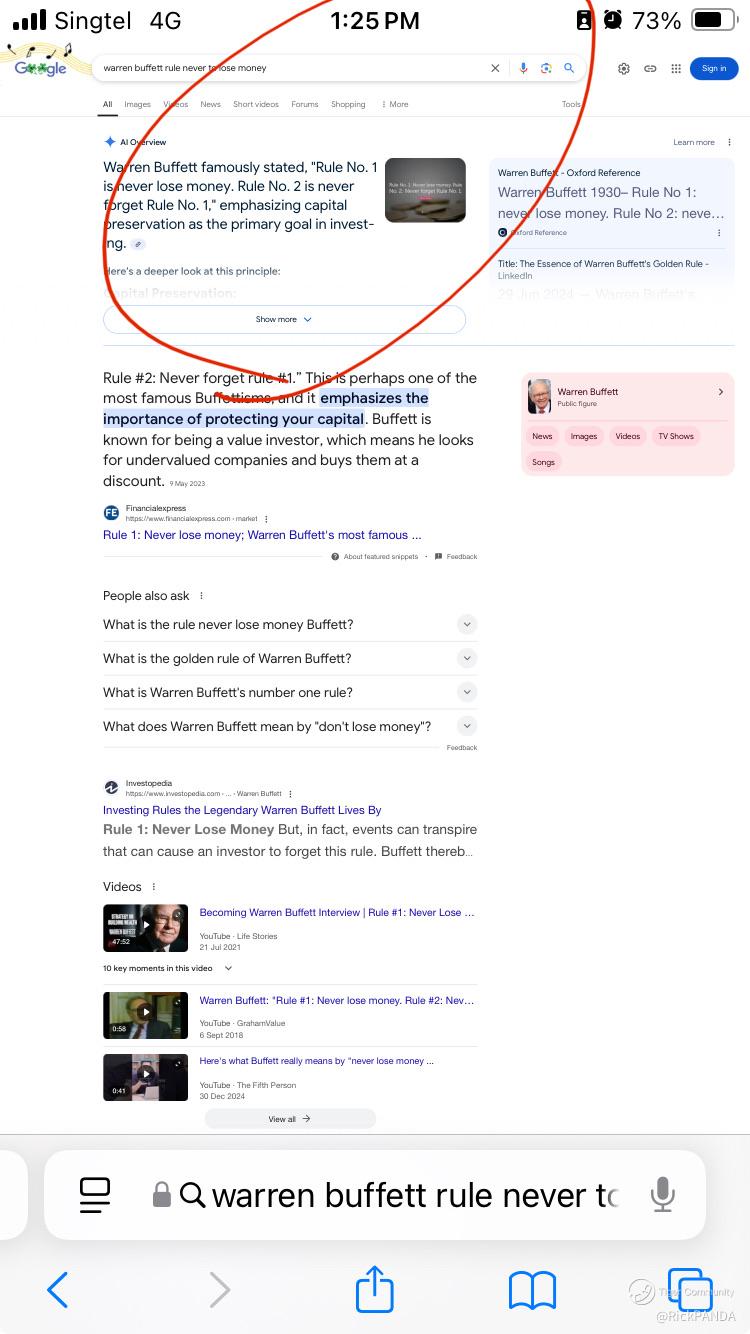Open 'Here's what Buffett really means' video link

(x=317, y=1061)
